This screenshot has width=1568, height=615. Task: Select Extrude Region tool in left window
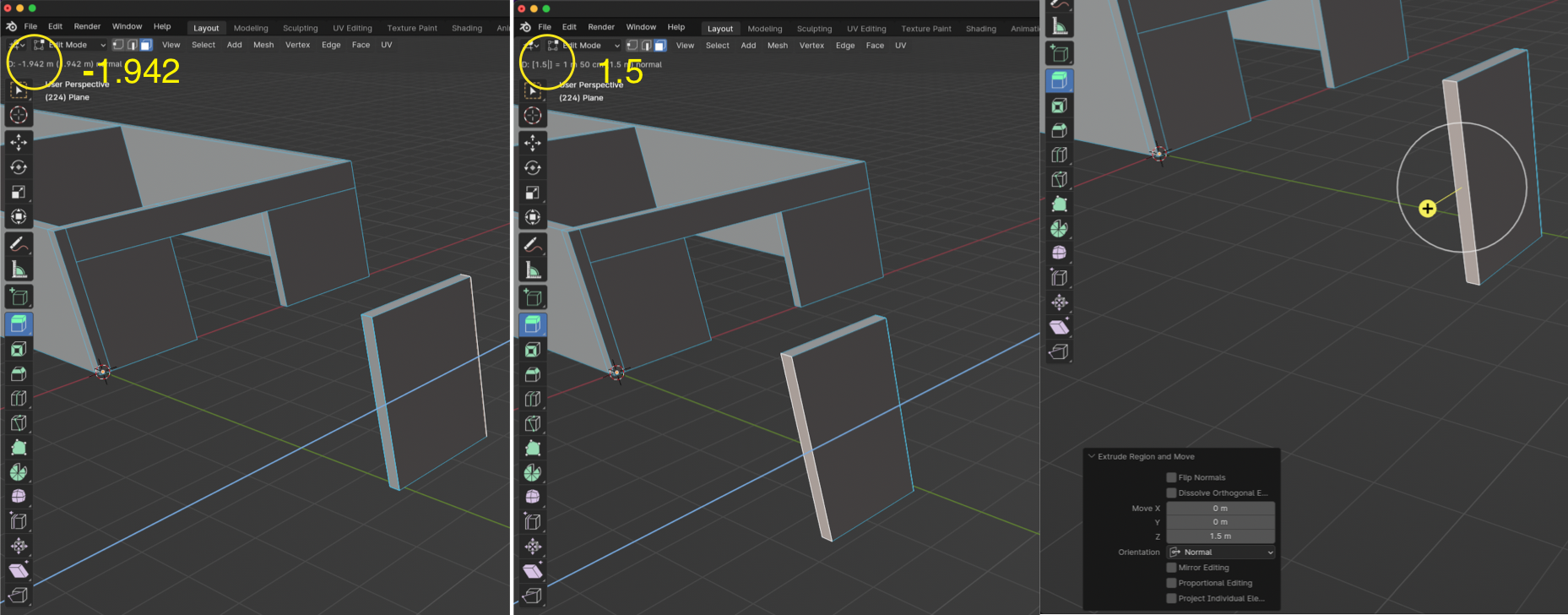19,324
